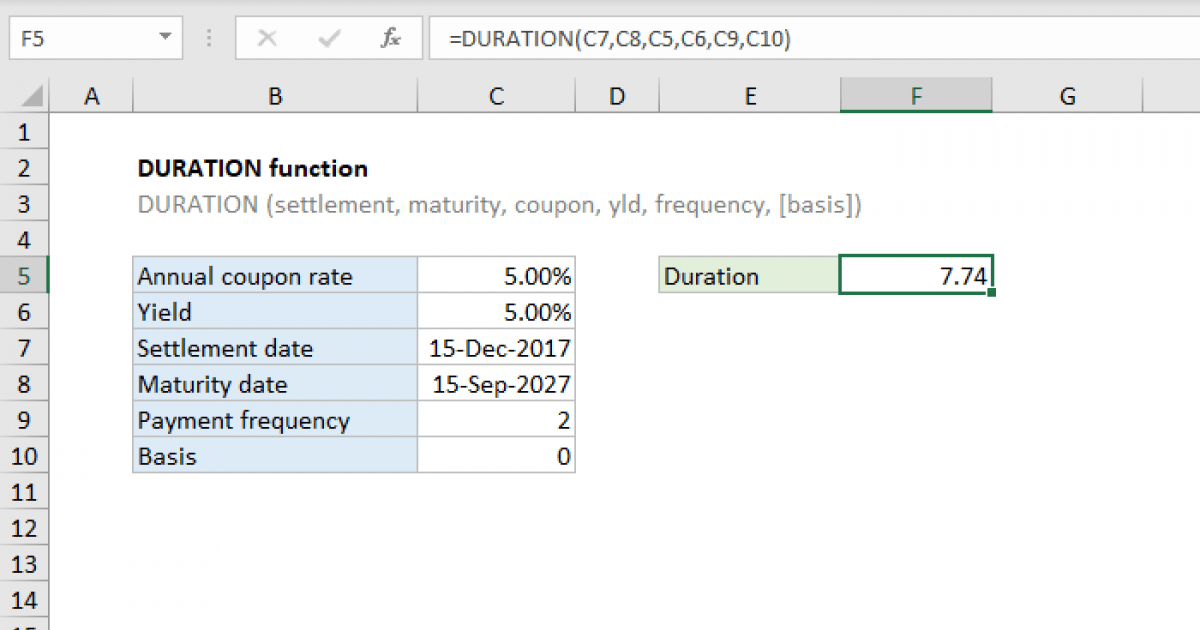The width and height of the screenshot is (1200, 630).
Task: Select the Duration label cell
Action: pyautogui.click(x=748, y=275)
